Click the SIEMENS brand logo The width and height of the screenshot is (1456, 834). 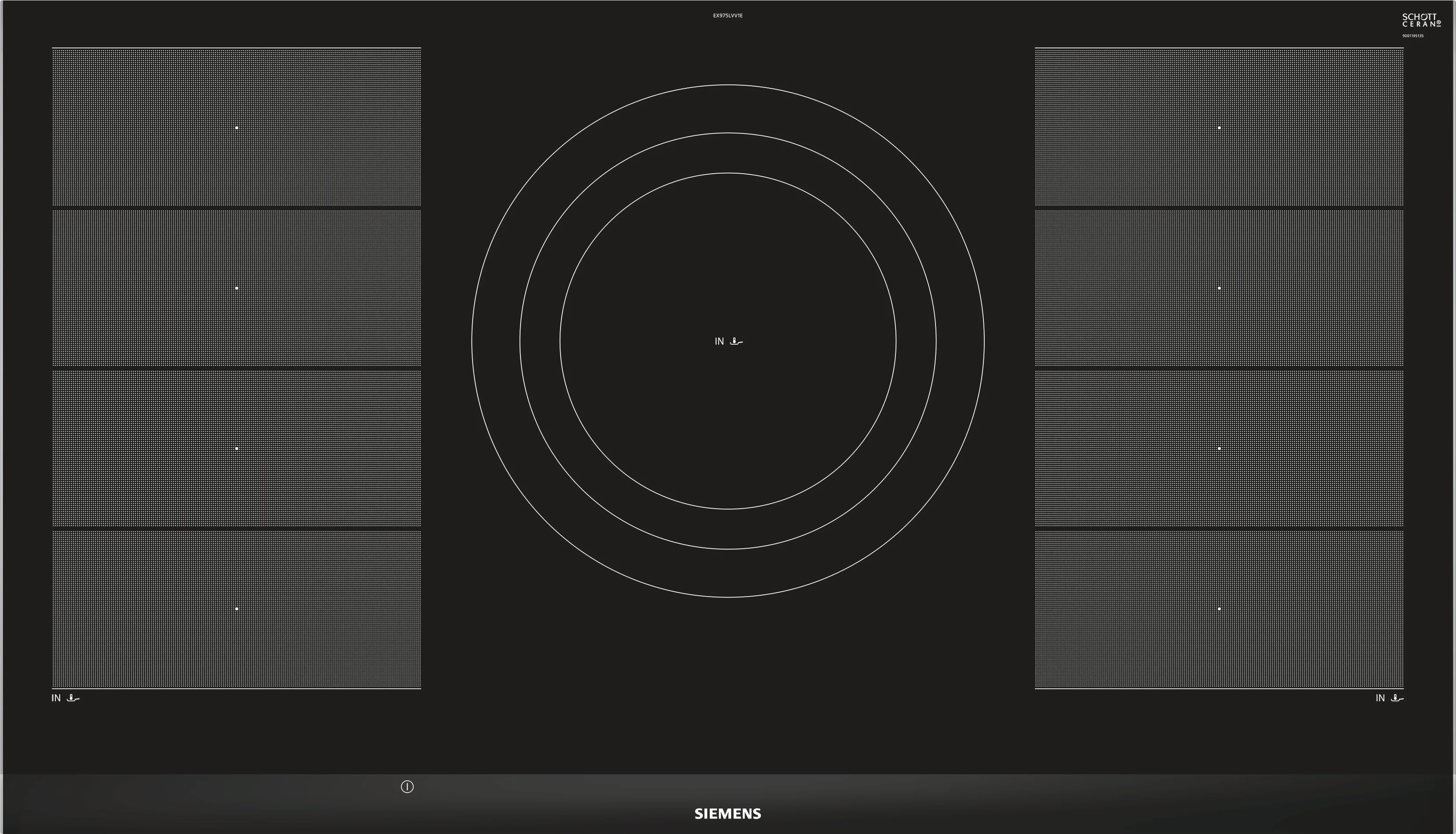pos(728,814)
